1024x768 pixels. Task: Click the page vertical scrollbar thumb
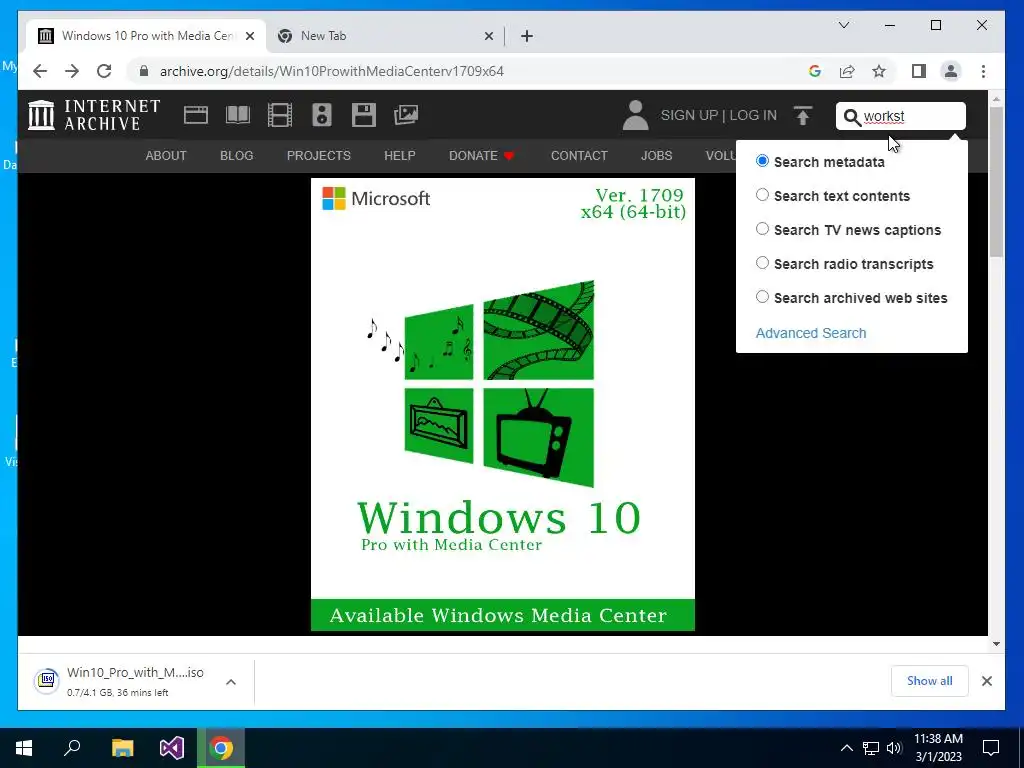coord(996,182)
